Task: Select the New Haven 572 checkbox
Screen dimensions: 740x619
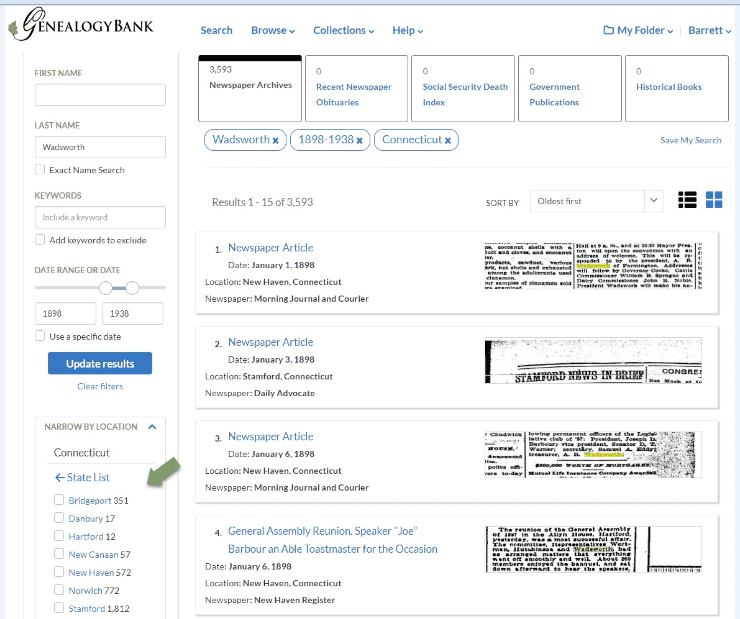Action: tap(59, 572)
